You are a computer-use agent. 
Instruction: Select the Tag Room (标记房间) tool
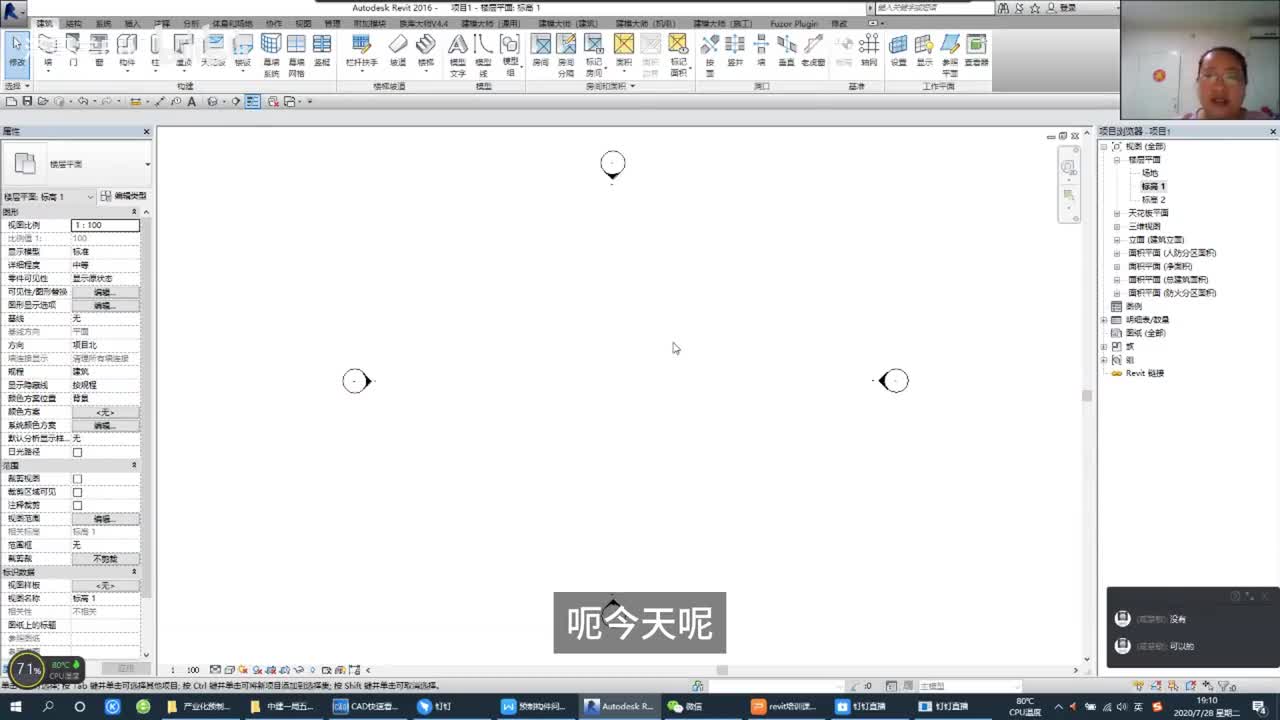coord(594,55)
